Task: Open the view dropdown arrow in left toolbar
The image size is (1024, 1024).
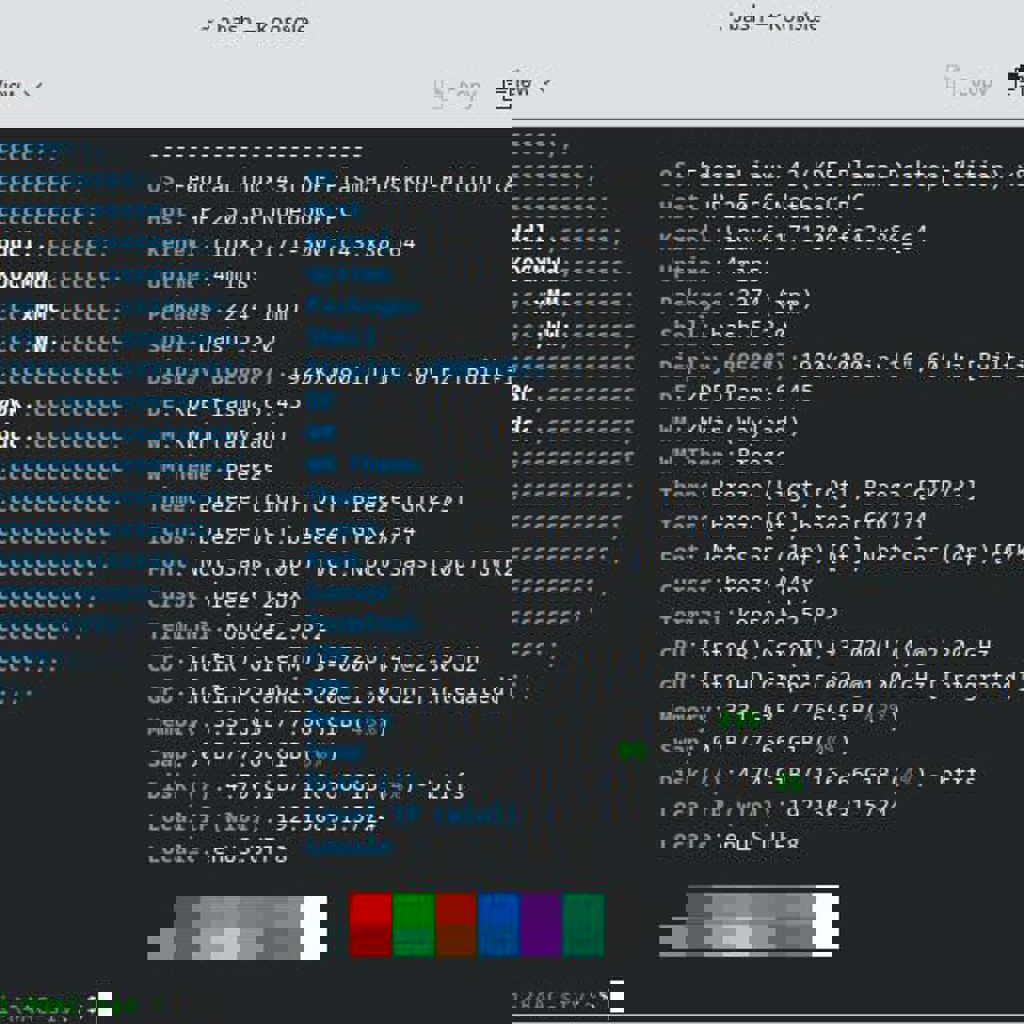Action: click(x=37, y=89)
